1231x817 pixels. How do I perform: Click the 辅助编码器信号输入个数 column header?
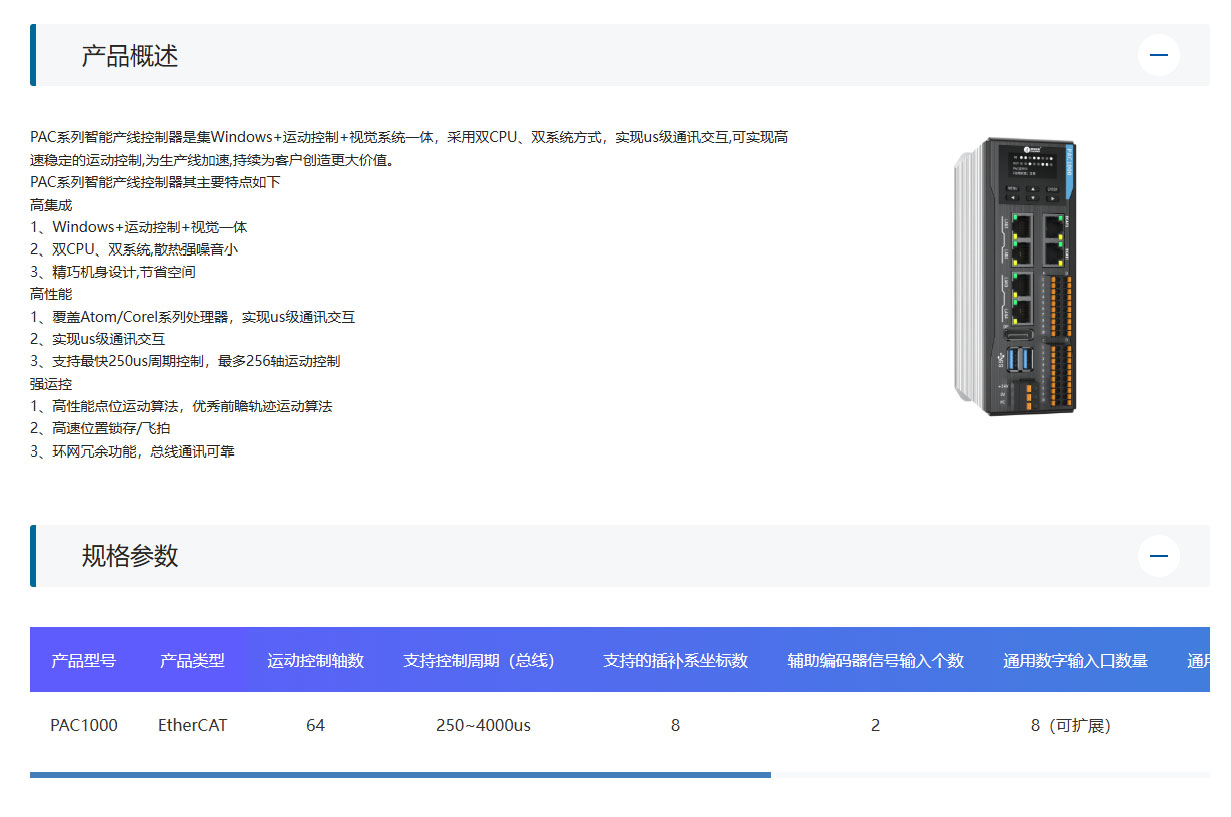pyautogui.click(x=875, y=660)
